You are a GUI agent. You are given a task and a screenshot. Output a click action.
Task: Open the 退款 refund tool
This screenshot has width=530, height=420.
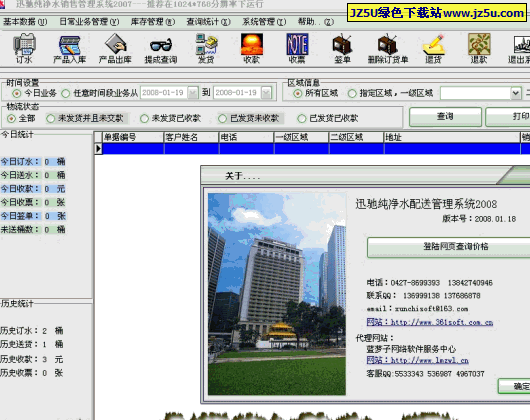pos(479,48)
